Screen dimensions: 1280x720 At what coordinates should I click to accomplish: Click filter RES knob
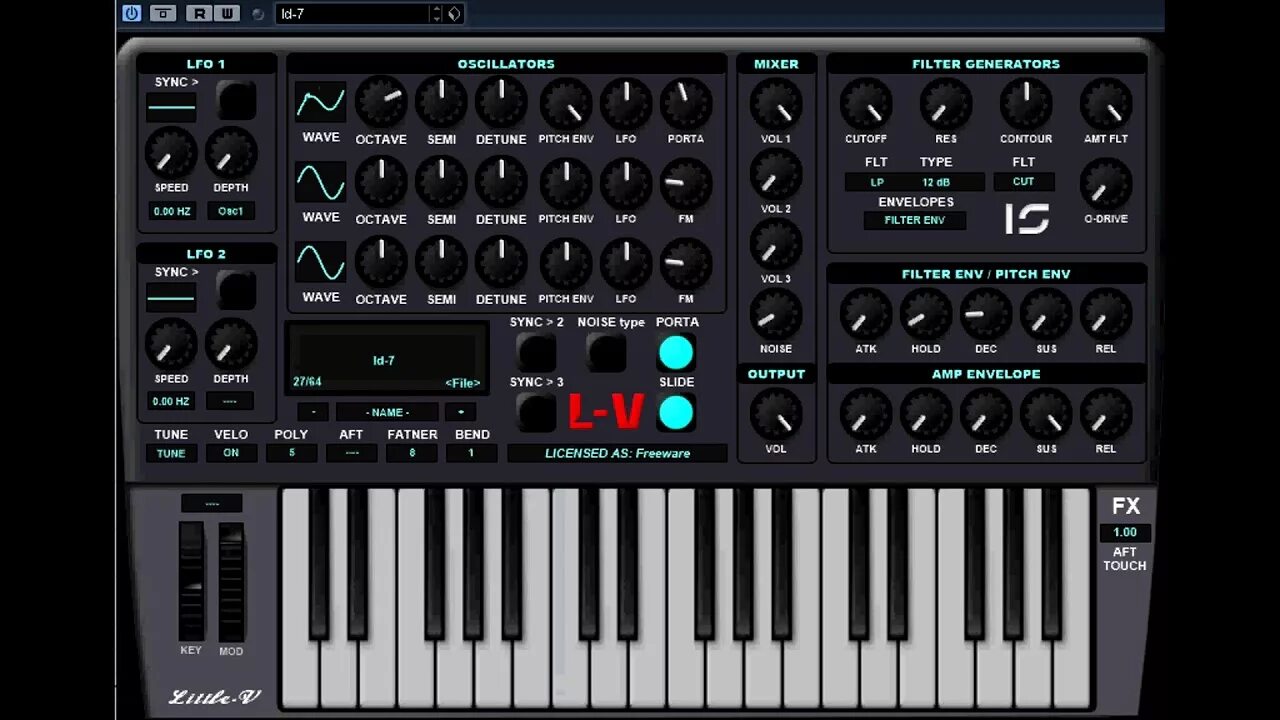click(946, 102)
